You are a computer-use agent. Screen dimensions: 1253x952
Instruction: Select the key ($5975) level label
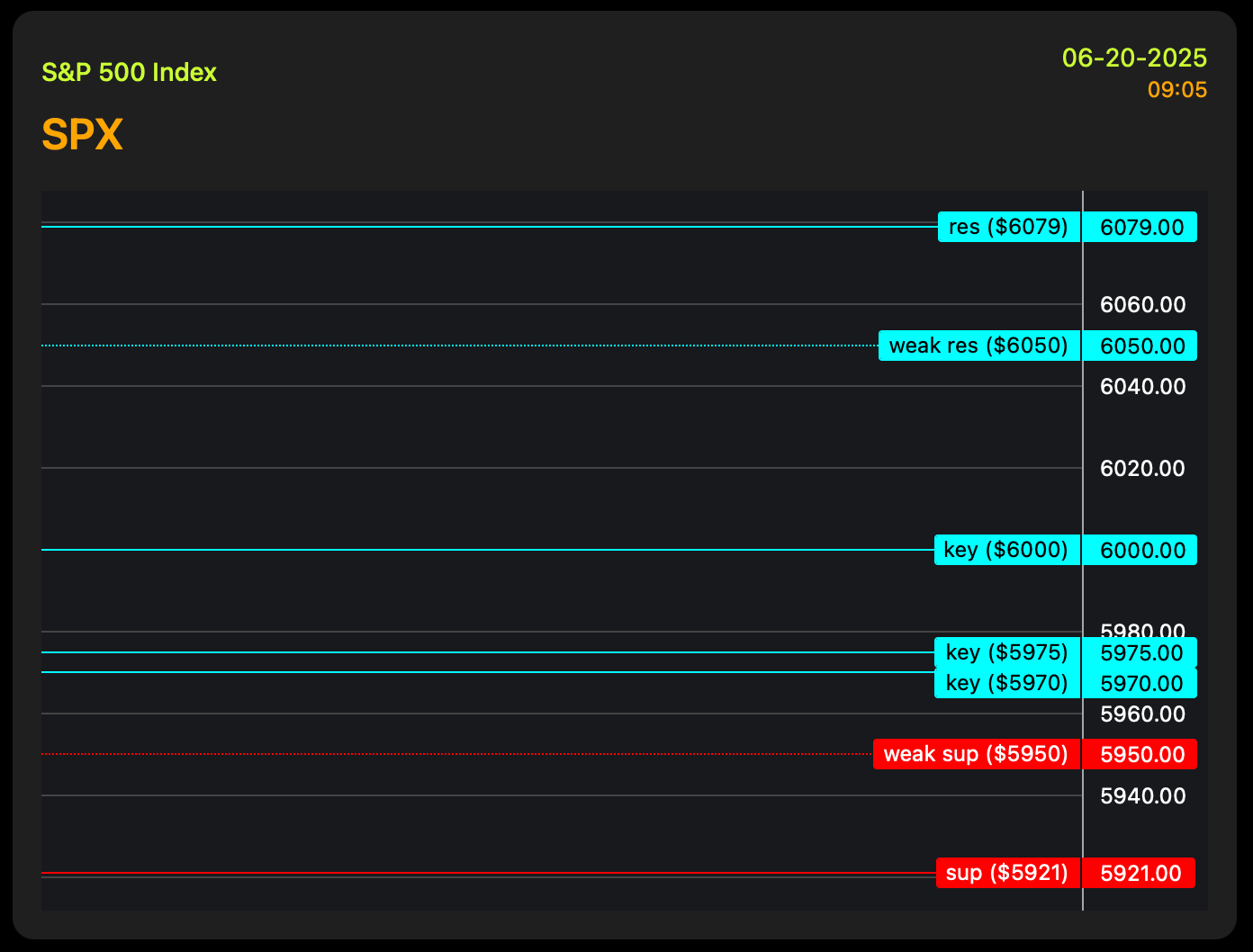(1006, 652)
